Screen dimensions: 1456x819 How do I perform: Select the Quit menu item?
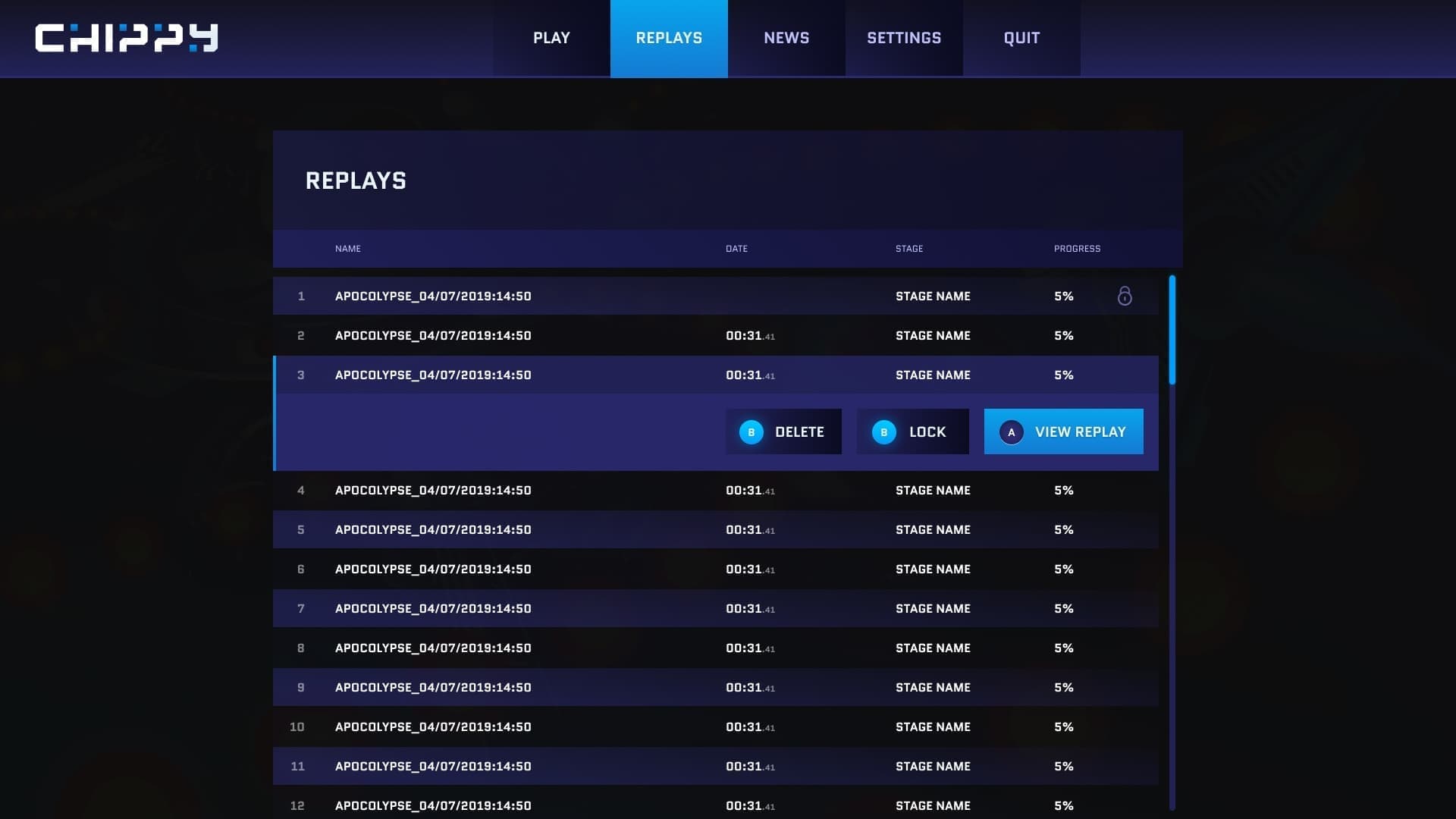(1021, 38)
